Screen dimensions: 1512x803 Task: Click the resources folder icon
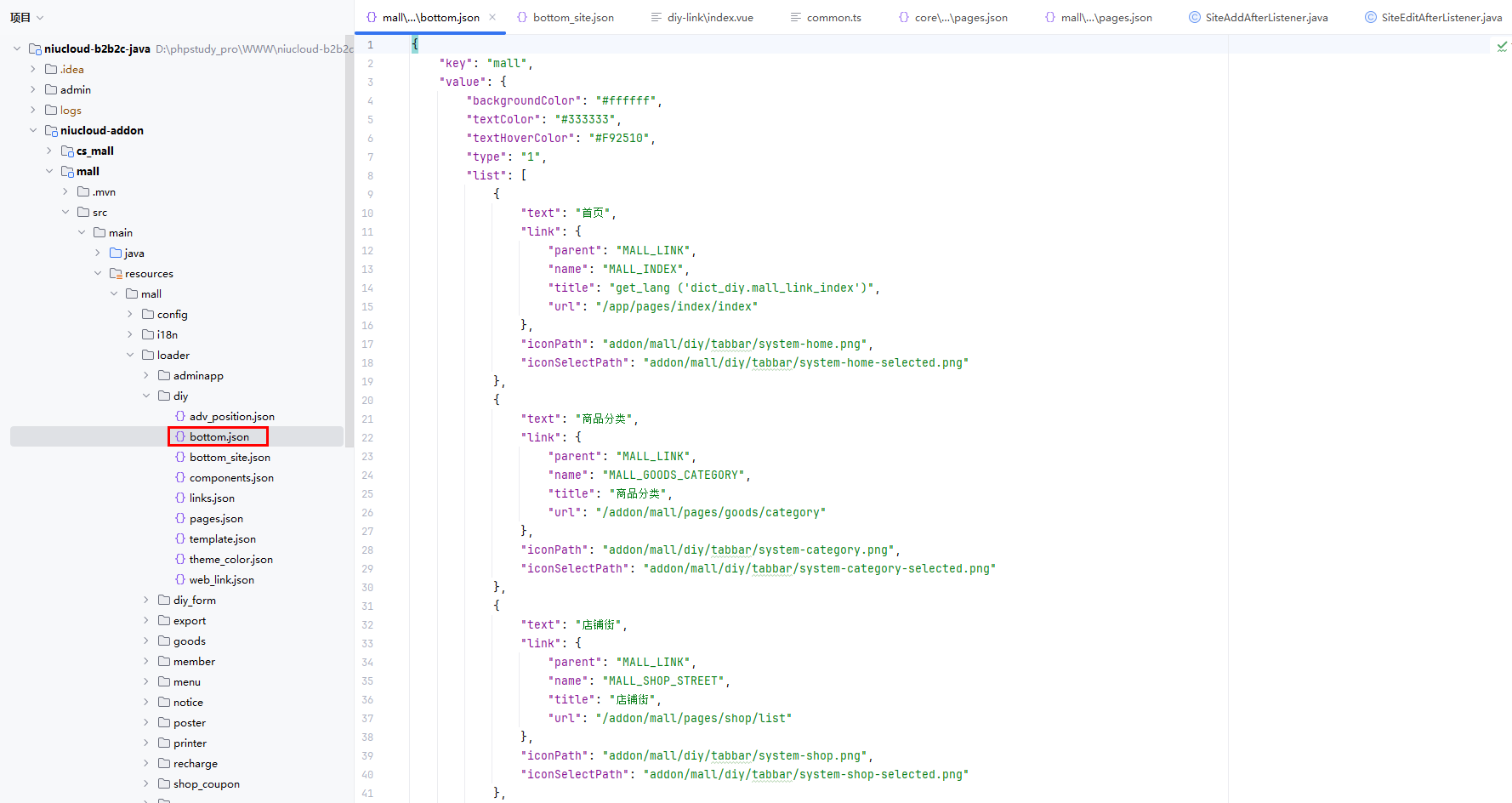point(116,273)
